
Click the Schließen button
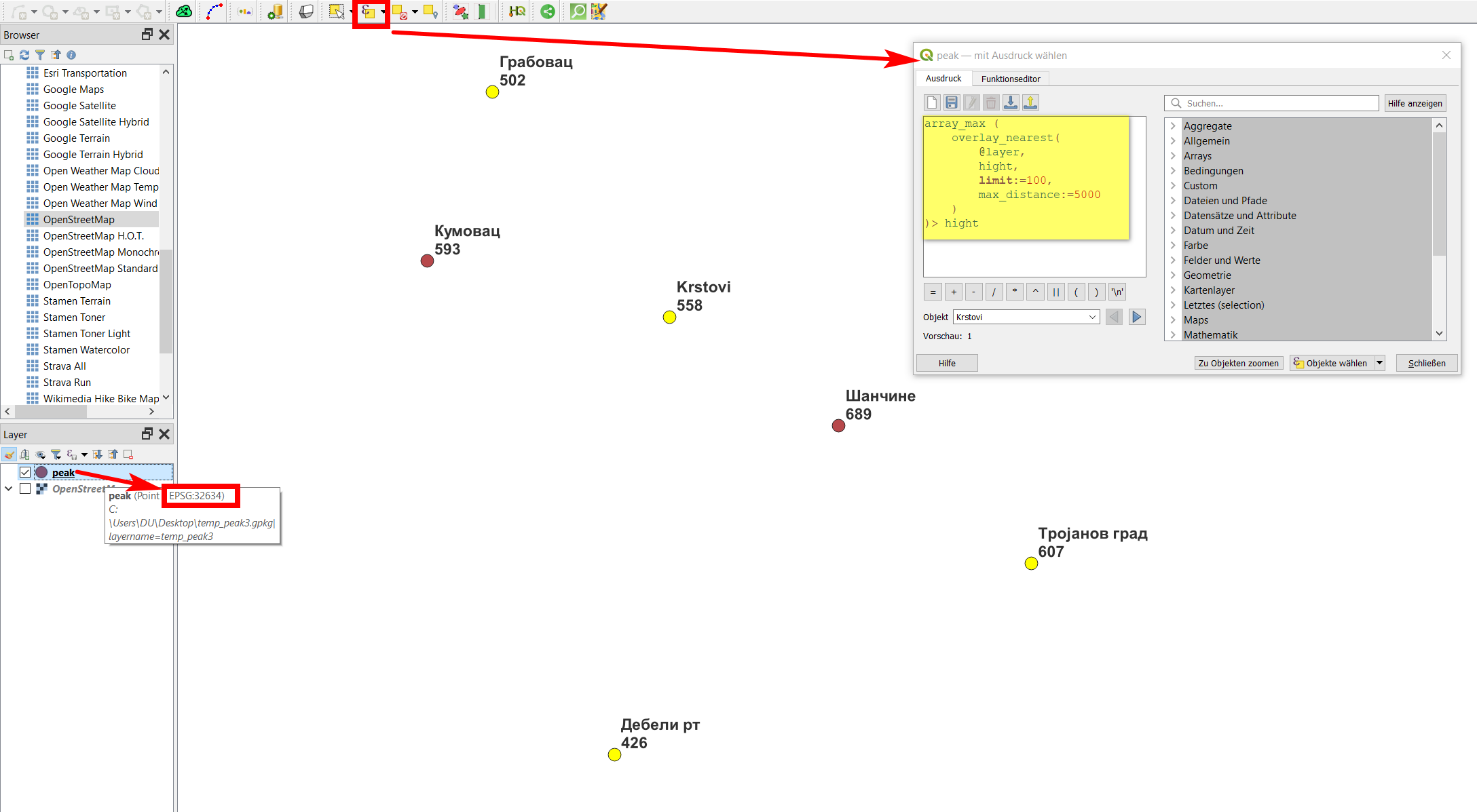[1423, 363]
